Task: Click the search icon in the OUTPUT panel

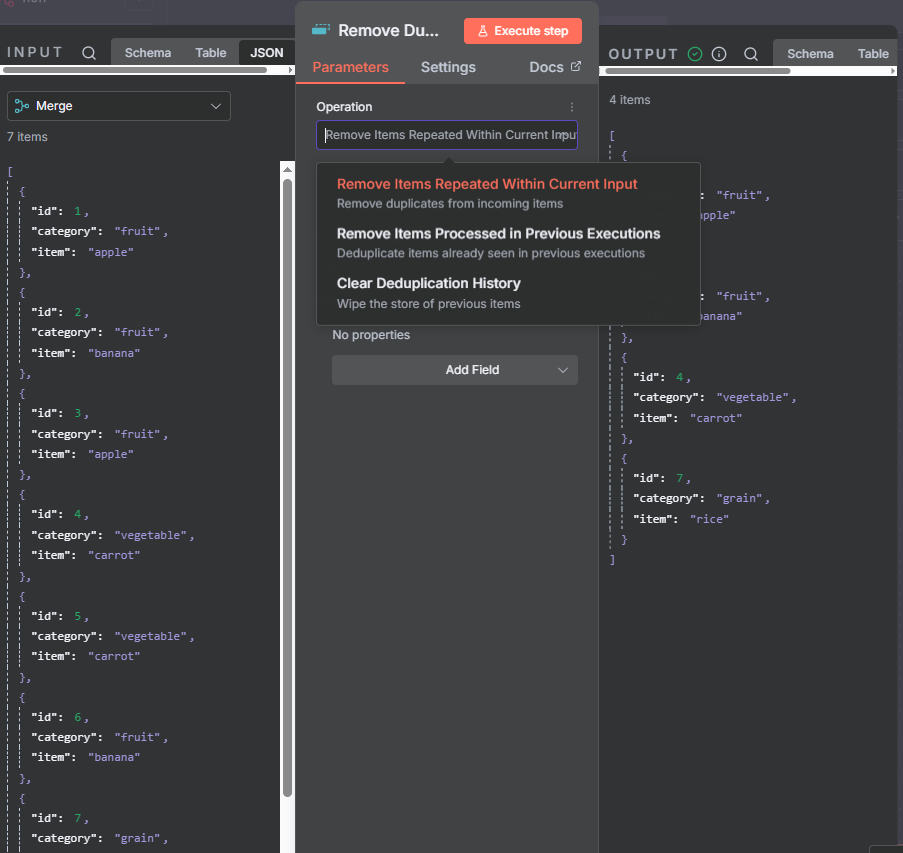Action: [751, 54]
